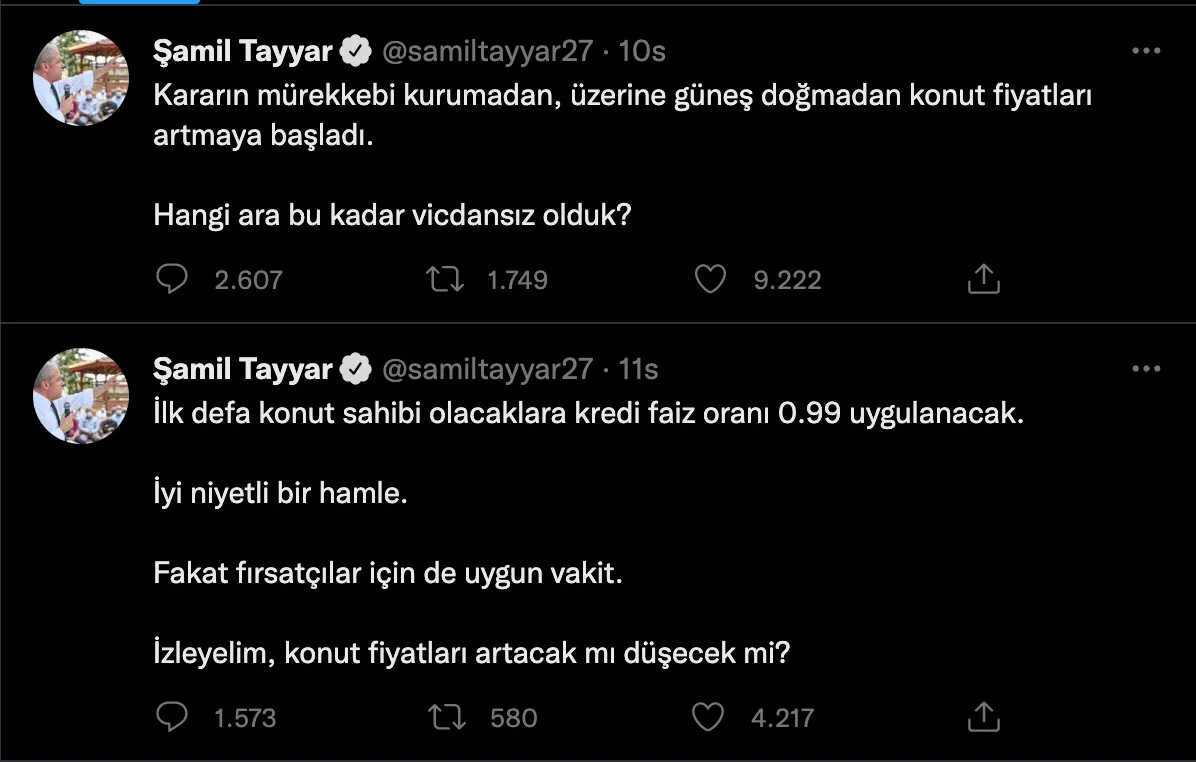Screen dimensions: 1196x762
Task: Open the second tweet's 11s timestamp
Action: click(x=638, y=369)
